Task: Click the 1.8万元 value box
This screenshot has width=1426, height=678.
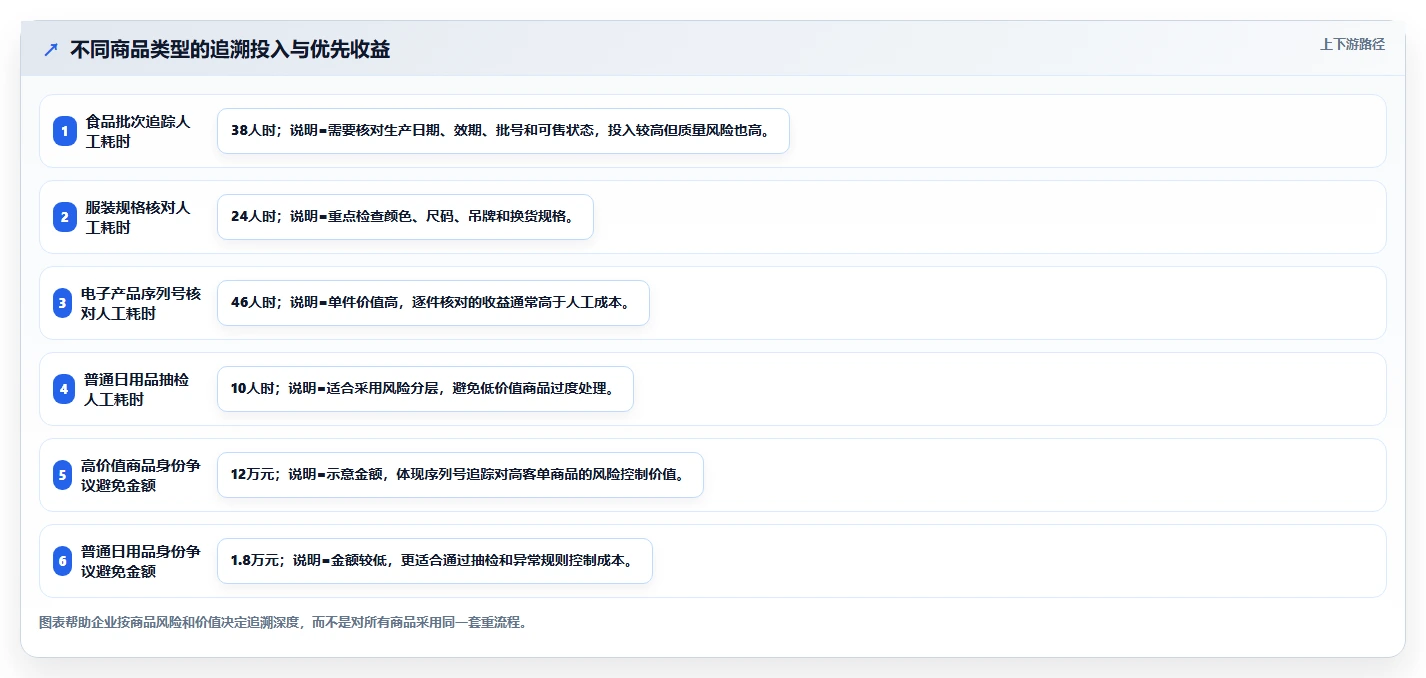Action: point(435,561)
